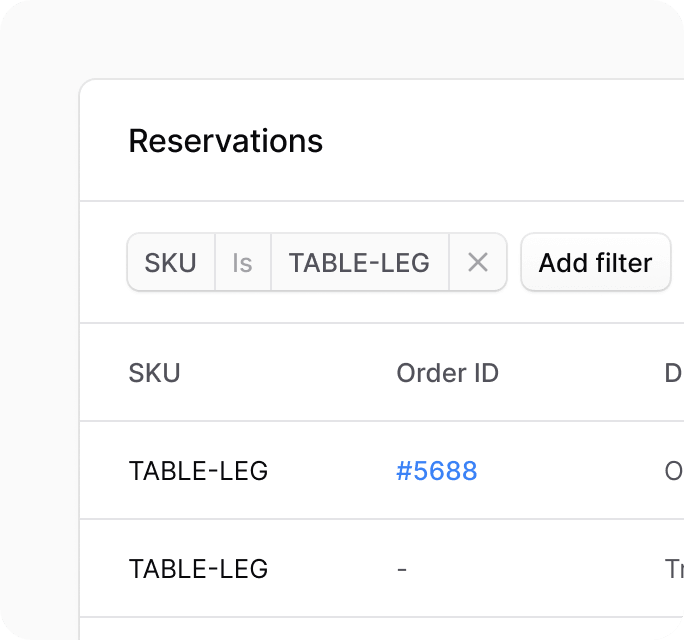Open order #5688 link
This screenshot has width=684, height=640.
point(437,471)
